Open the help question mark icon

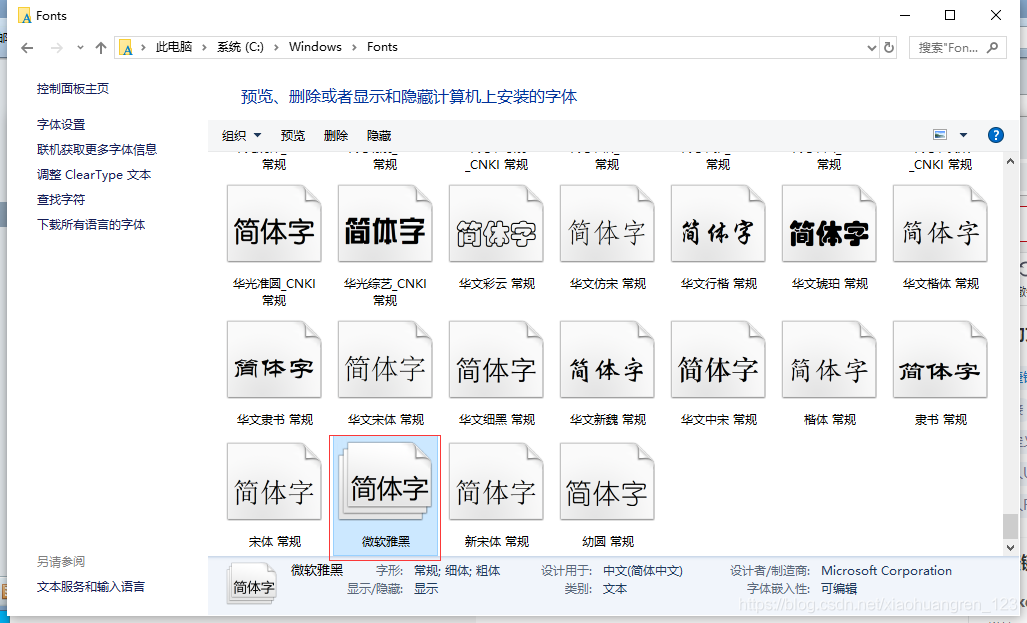(x=996, y=135)
